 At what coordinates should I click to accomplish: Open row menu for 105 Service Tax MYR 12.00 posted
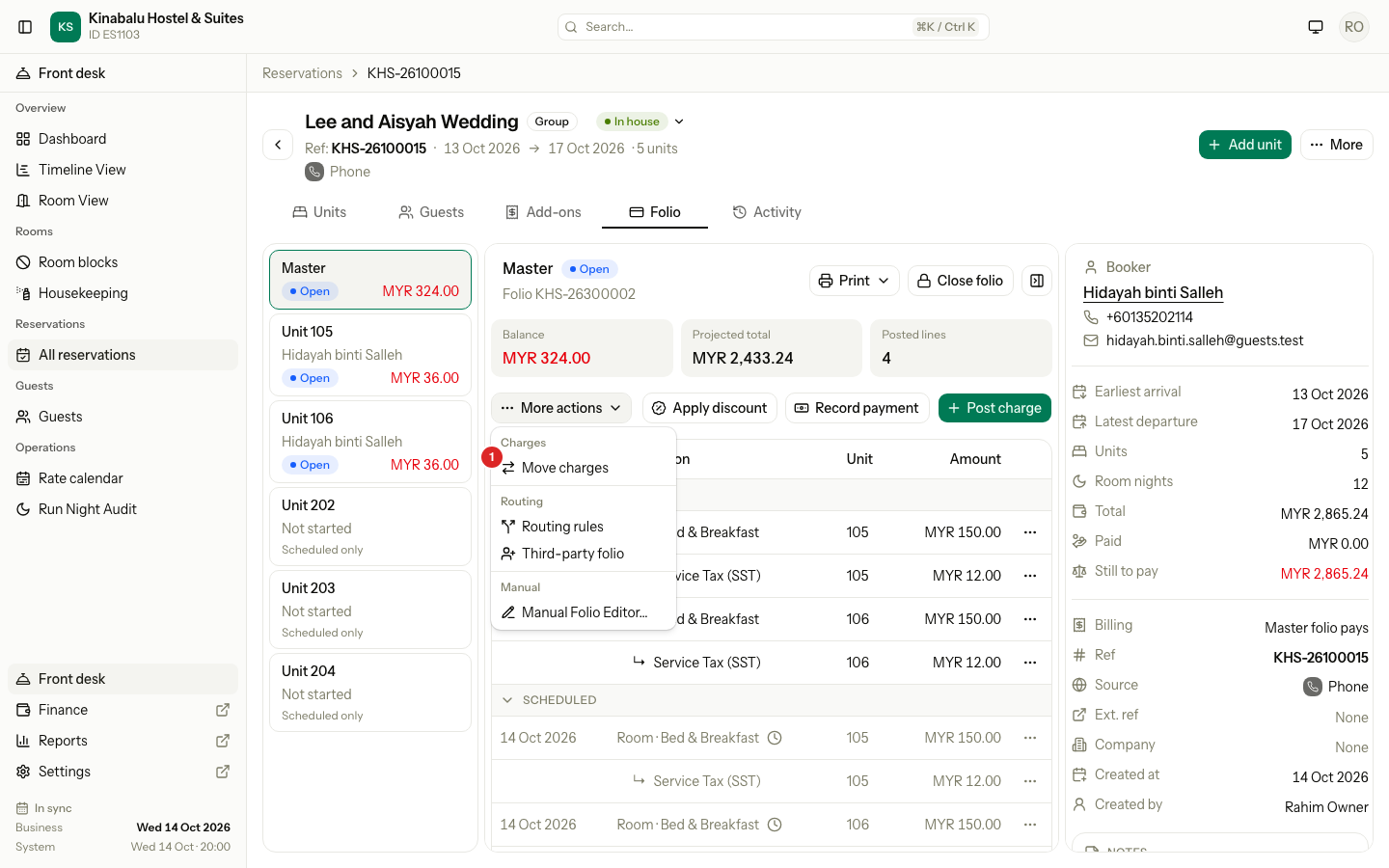click(x=1030, y=576)
